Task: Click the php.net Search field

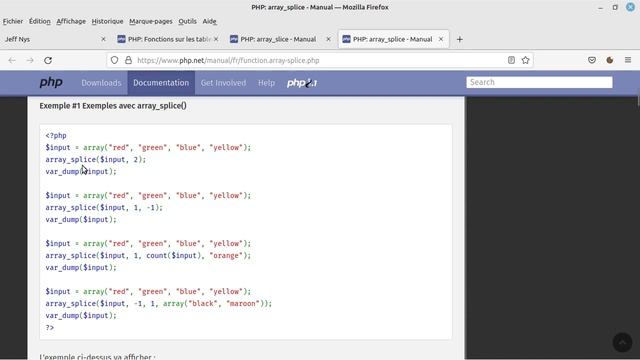Action: [539, 82]
